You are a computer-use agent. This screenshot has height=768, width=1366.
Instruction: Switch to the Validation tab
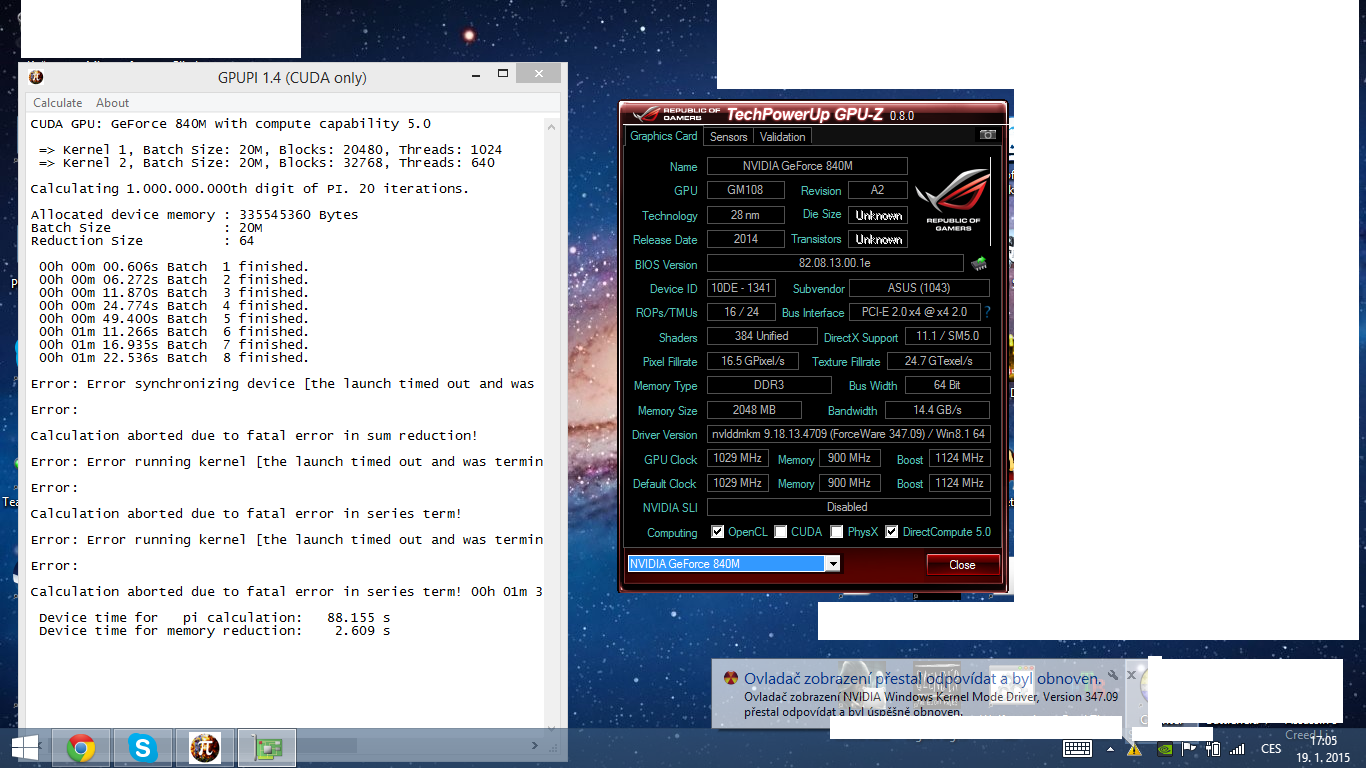click(x=782, y=137)
